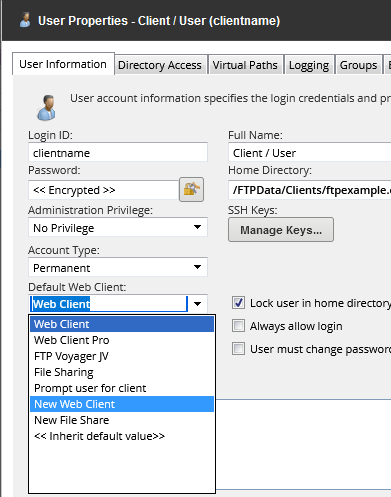
Task: Select New Web Client option
Action: tap(122, 404)
